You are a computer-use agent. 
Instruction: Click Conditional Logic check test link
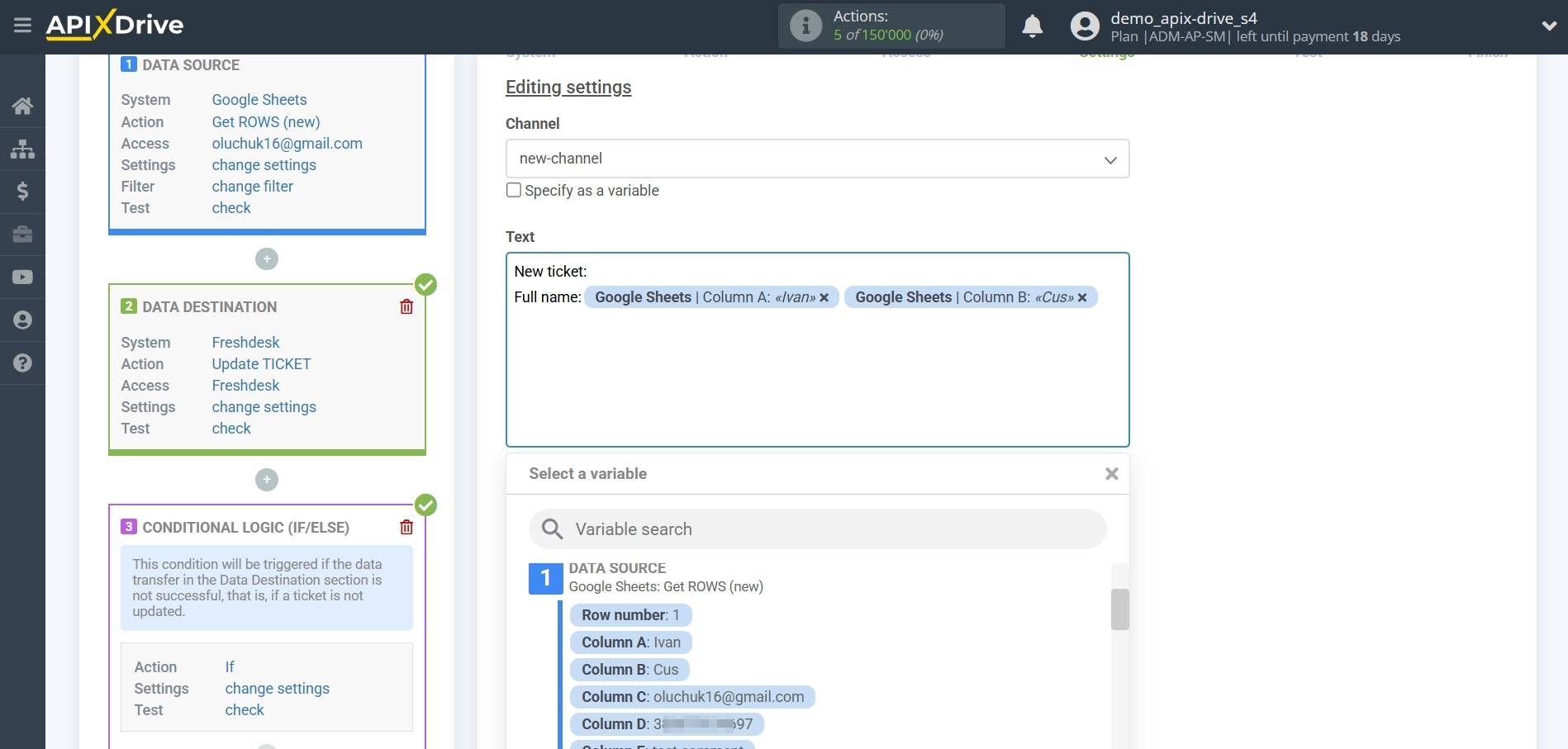coord(245,710)
